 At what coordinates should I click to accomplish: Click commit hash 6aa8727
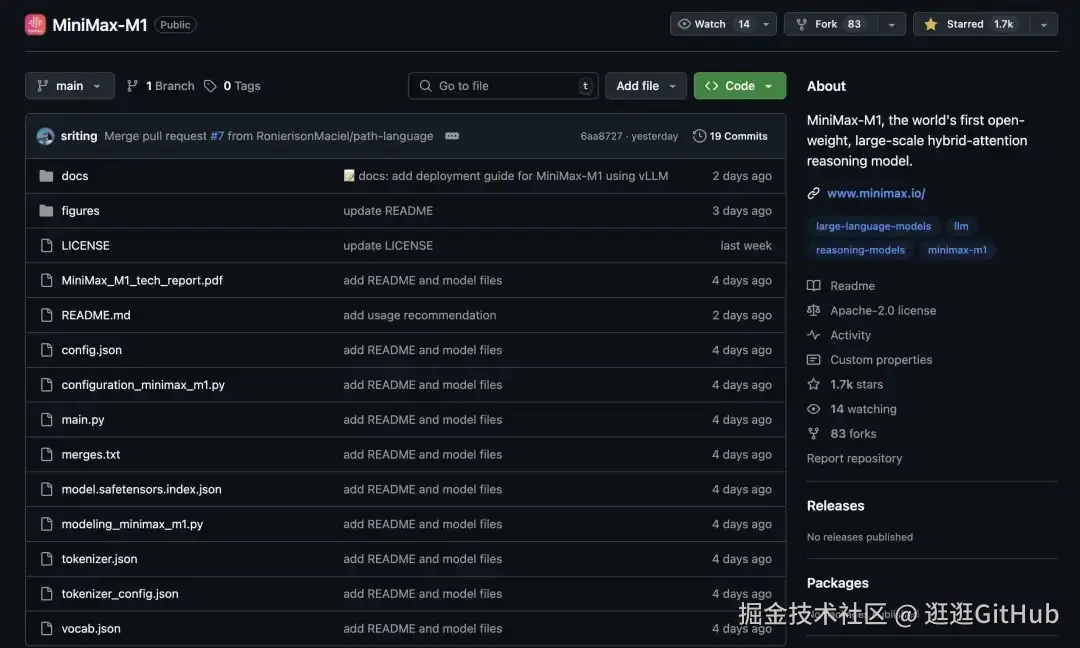coord(601,136)
